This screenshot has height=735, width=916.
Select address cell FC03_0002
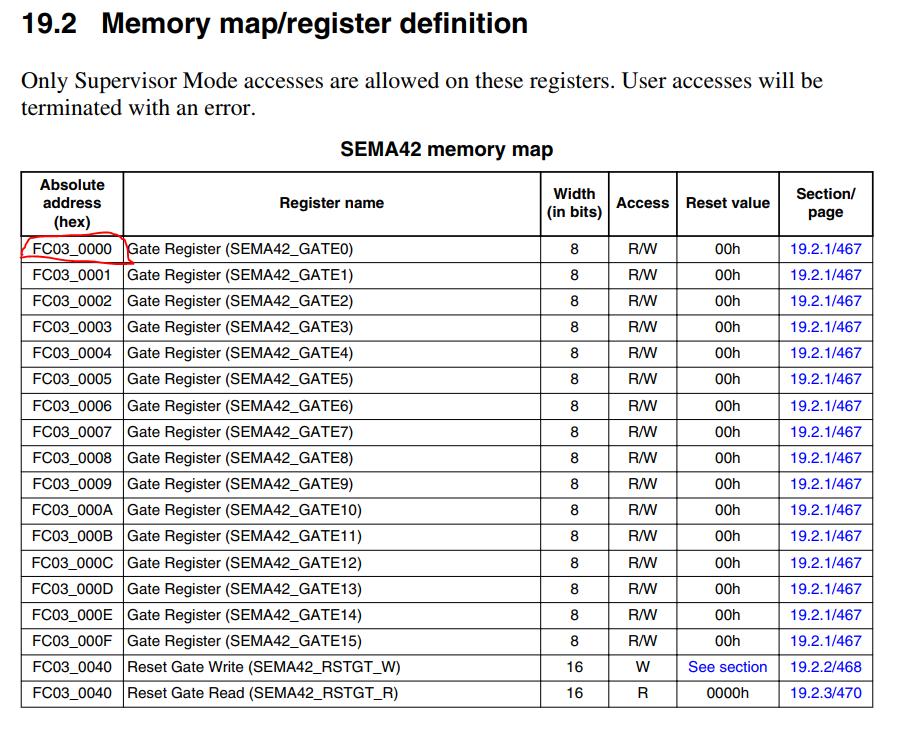pos(72,301)
